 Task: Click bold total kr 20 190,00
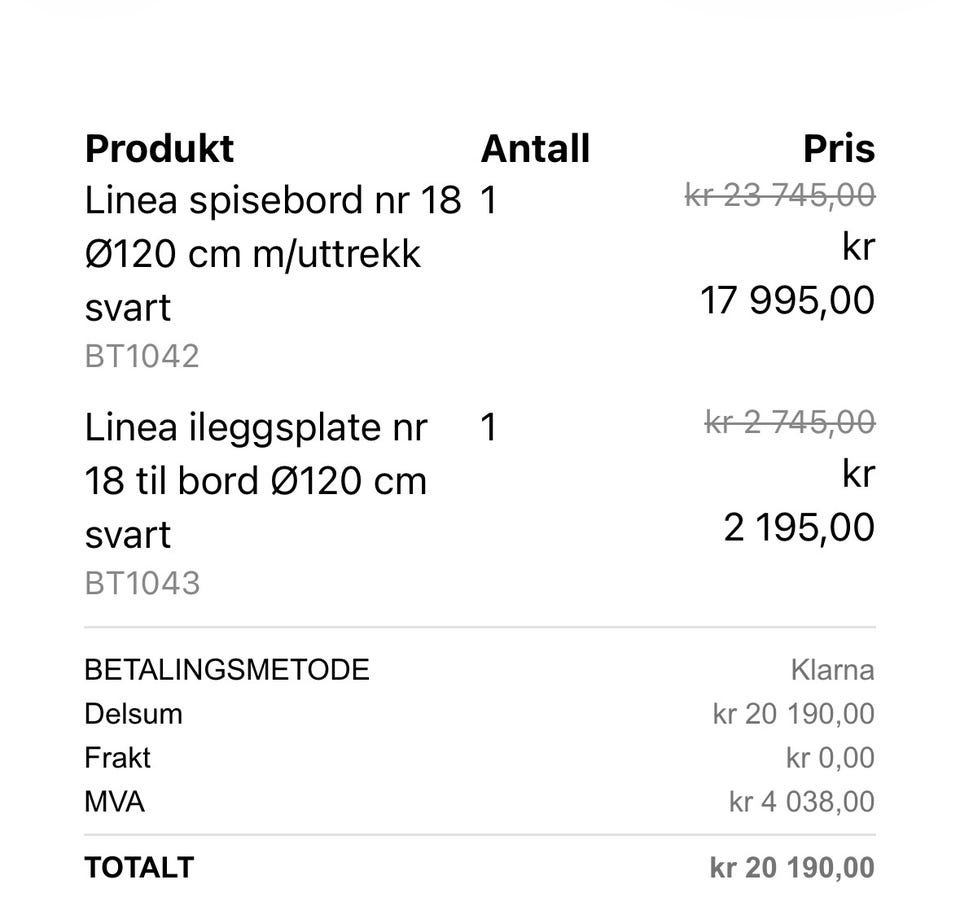pyautogui.click(x=792, y=867)
